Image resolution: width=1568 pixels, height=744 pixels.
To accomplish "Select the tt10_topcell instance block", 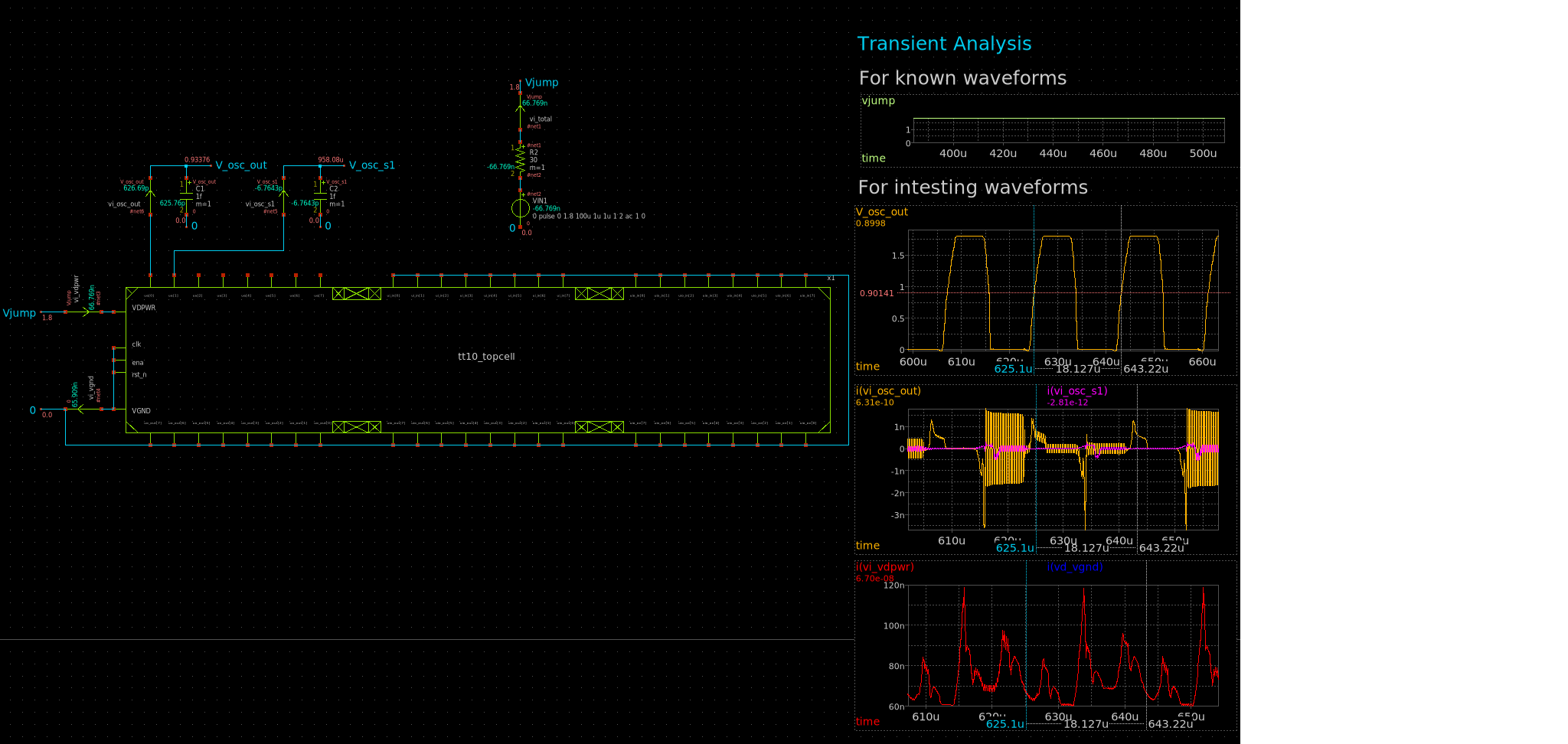I will click(x=486, y=356).
